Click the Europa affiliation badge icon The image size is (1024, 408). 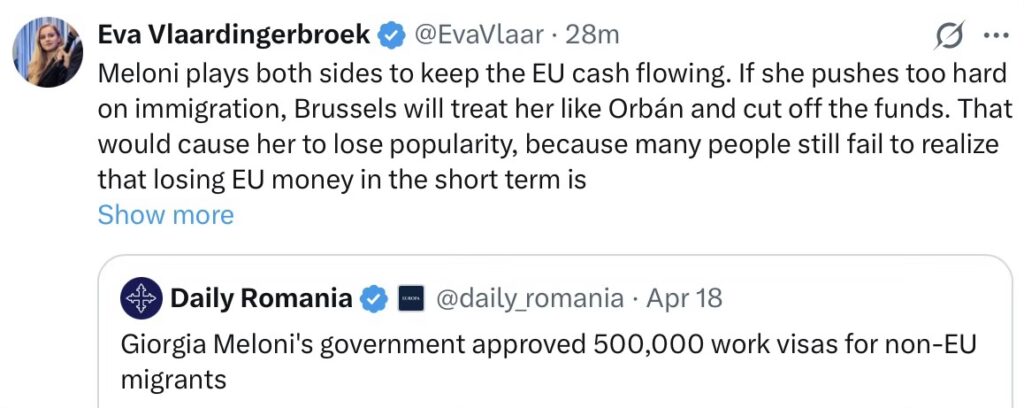tap(410, 298)
